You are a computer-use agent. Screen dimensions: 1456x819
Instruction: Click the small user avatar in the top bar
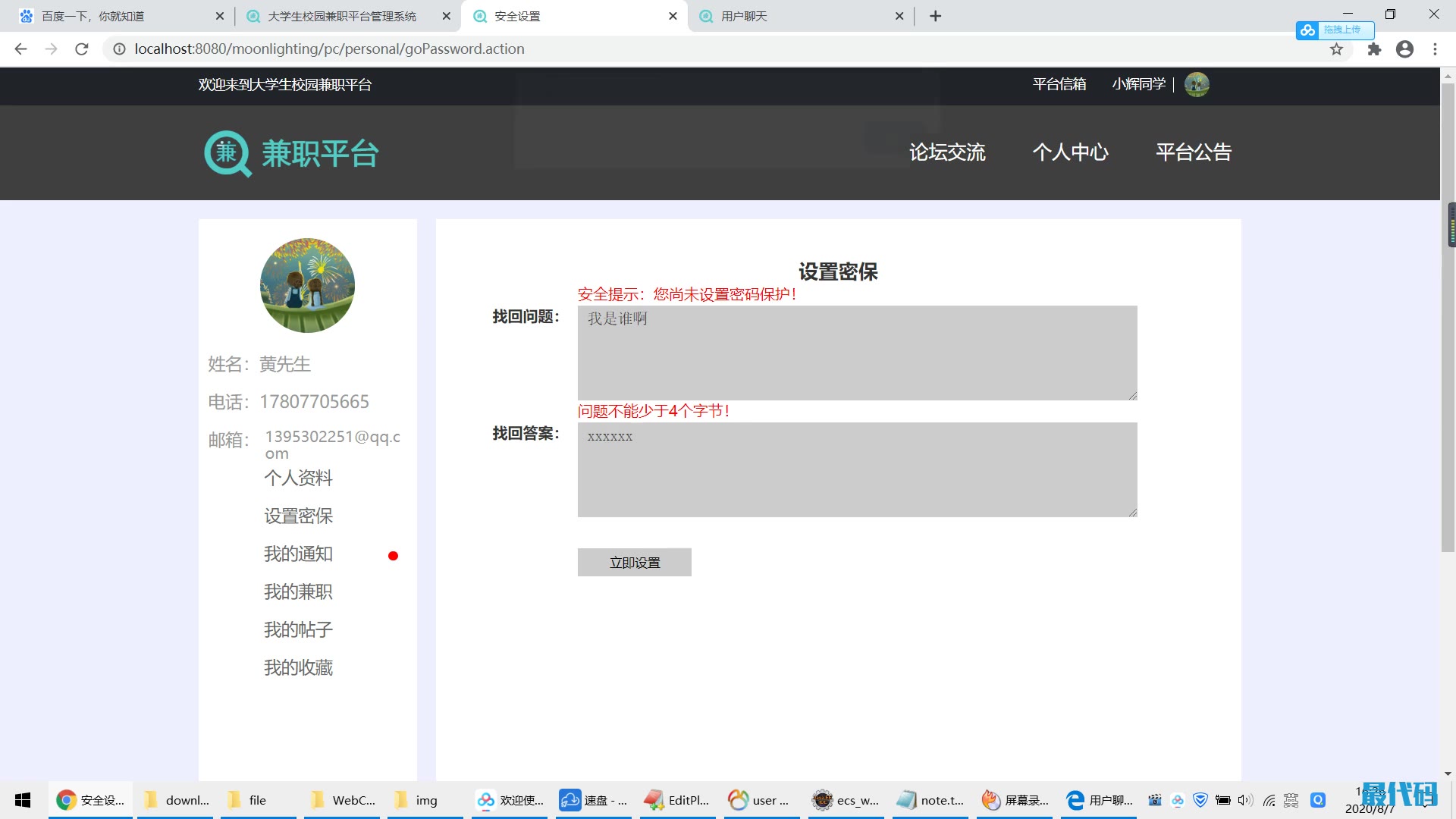click(1197, 84)
